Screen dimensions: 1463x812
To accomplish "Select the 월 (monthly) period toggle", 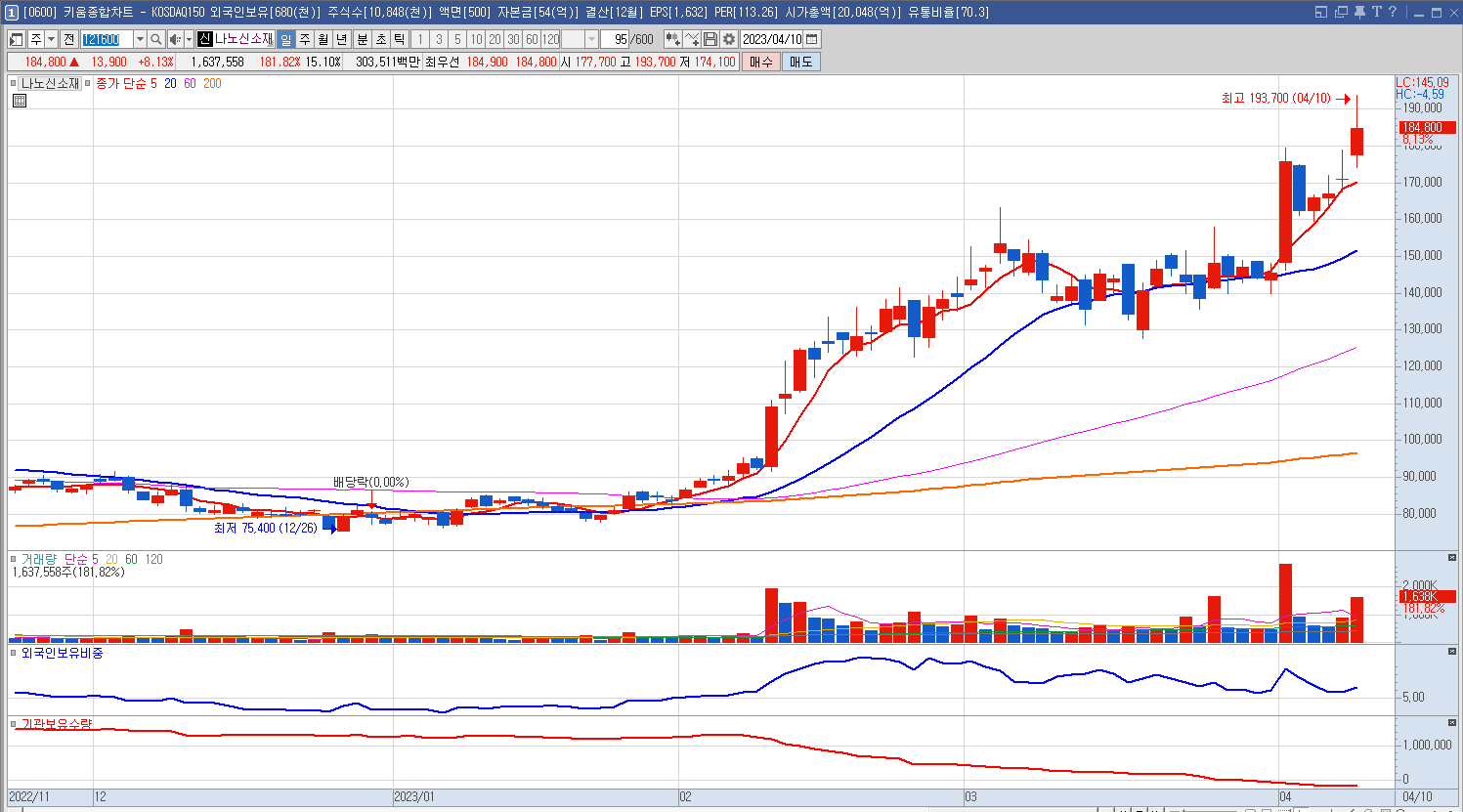I will [323, 39].
